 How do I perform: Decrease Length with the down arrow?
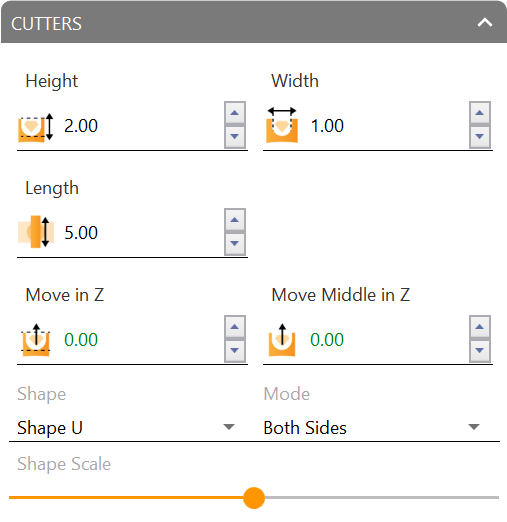(235, 244)
